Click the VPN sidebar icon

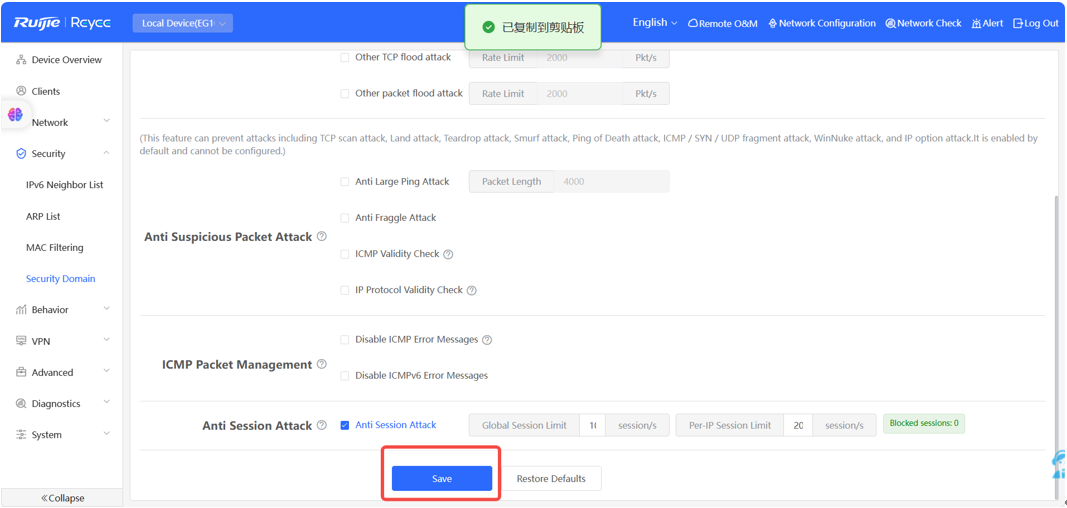pyautogui.click(x=20, y=341)
